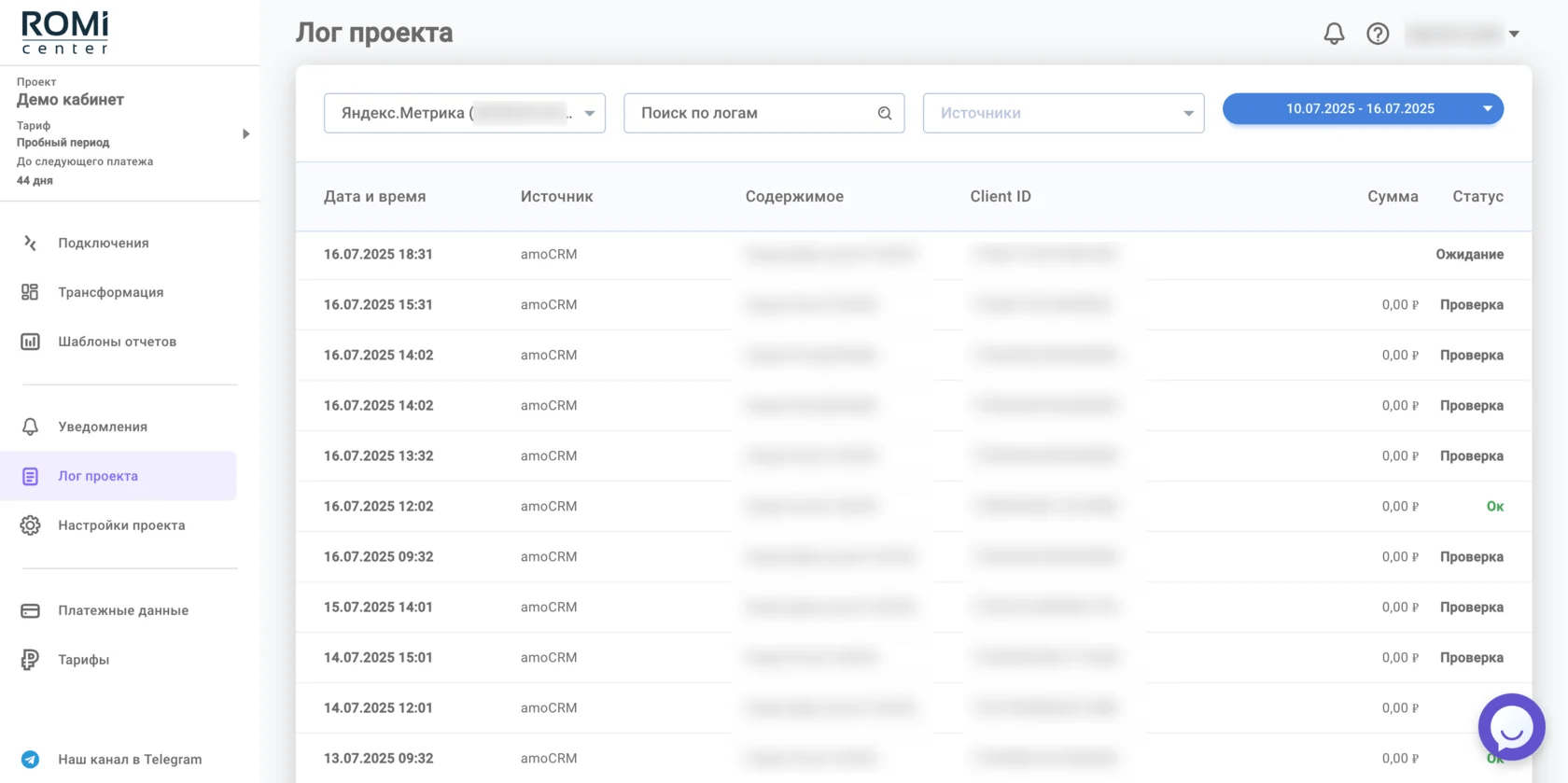Expand the project tariff panel arrow
This screenshot has width=1568, height=783.
click(x=245, y=133)
